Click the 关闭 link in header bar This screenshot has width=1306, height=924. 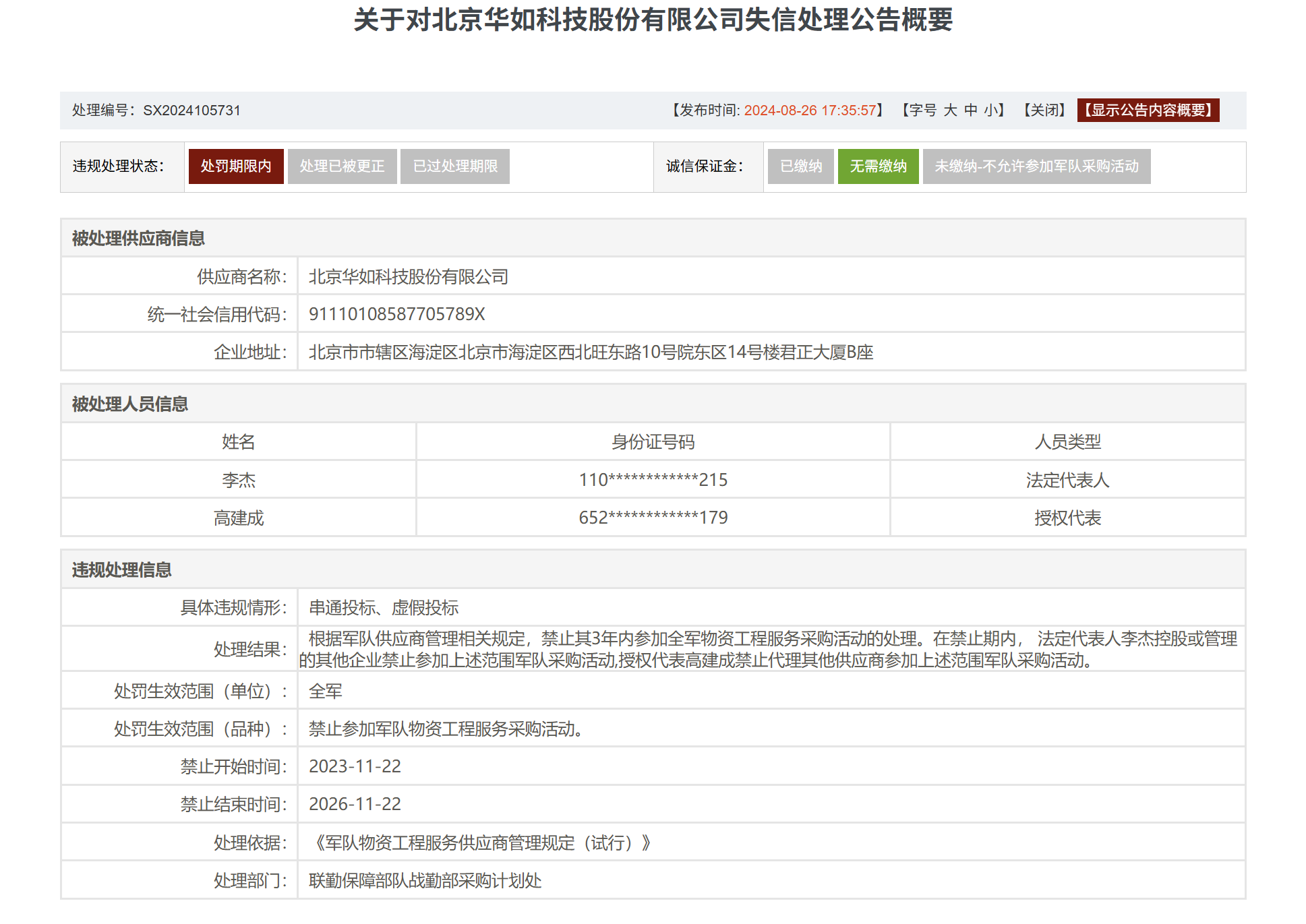[x=1044, y=110]
